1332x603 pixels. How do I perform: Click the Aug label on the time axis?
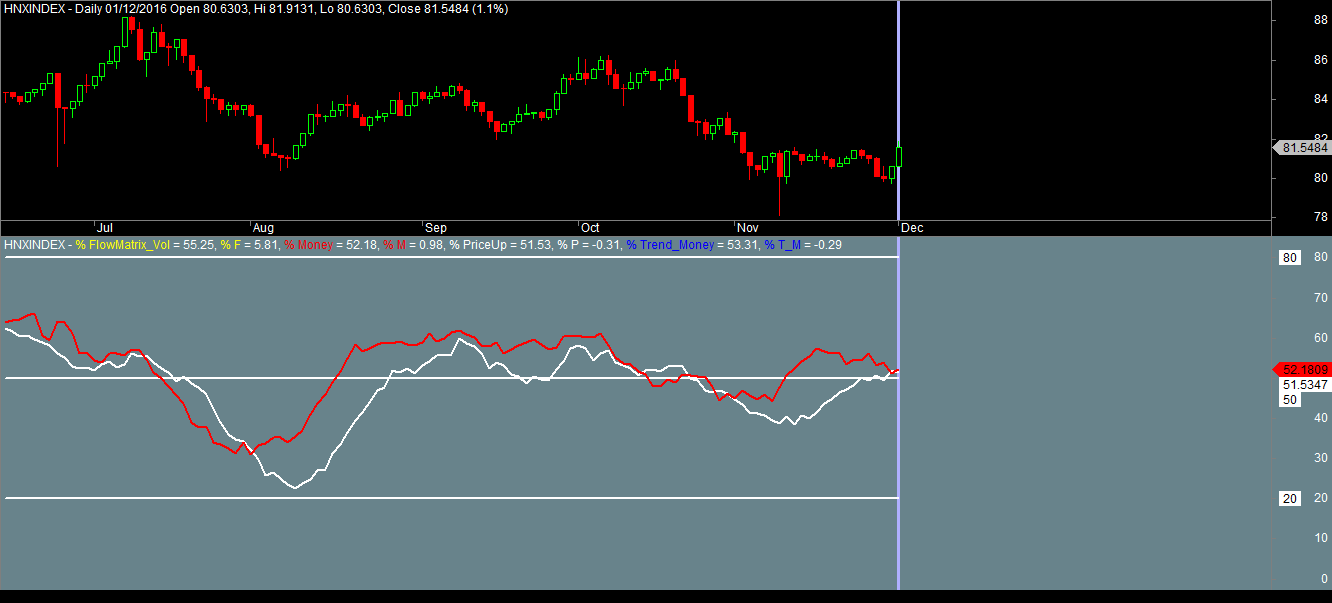point(263,228)
